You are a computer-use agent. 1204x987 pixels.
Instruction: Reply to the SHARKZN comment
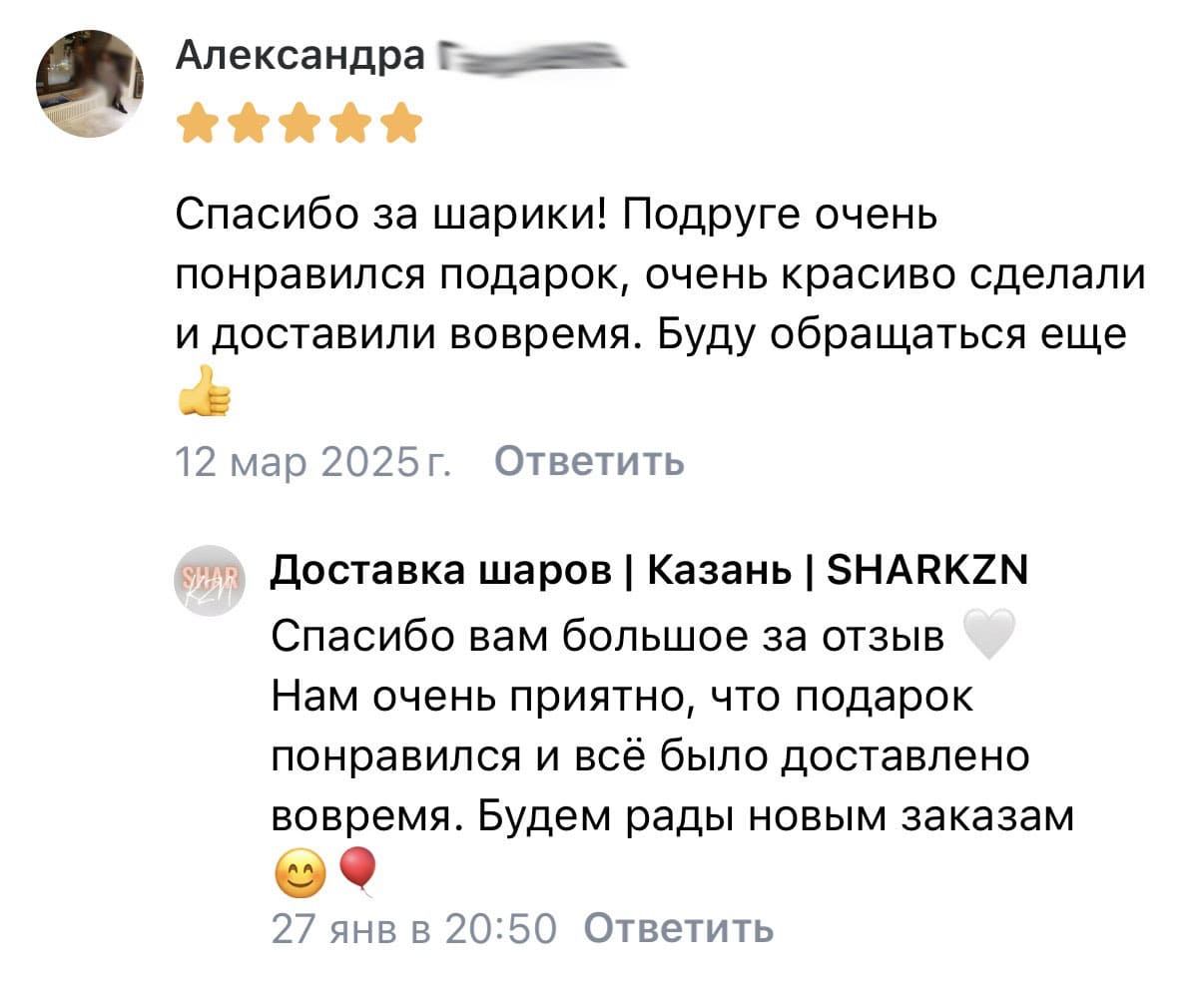[678, 928]
